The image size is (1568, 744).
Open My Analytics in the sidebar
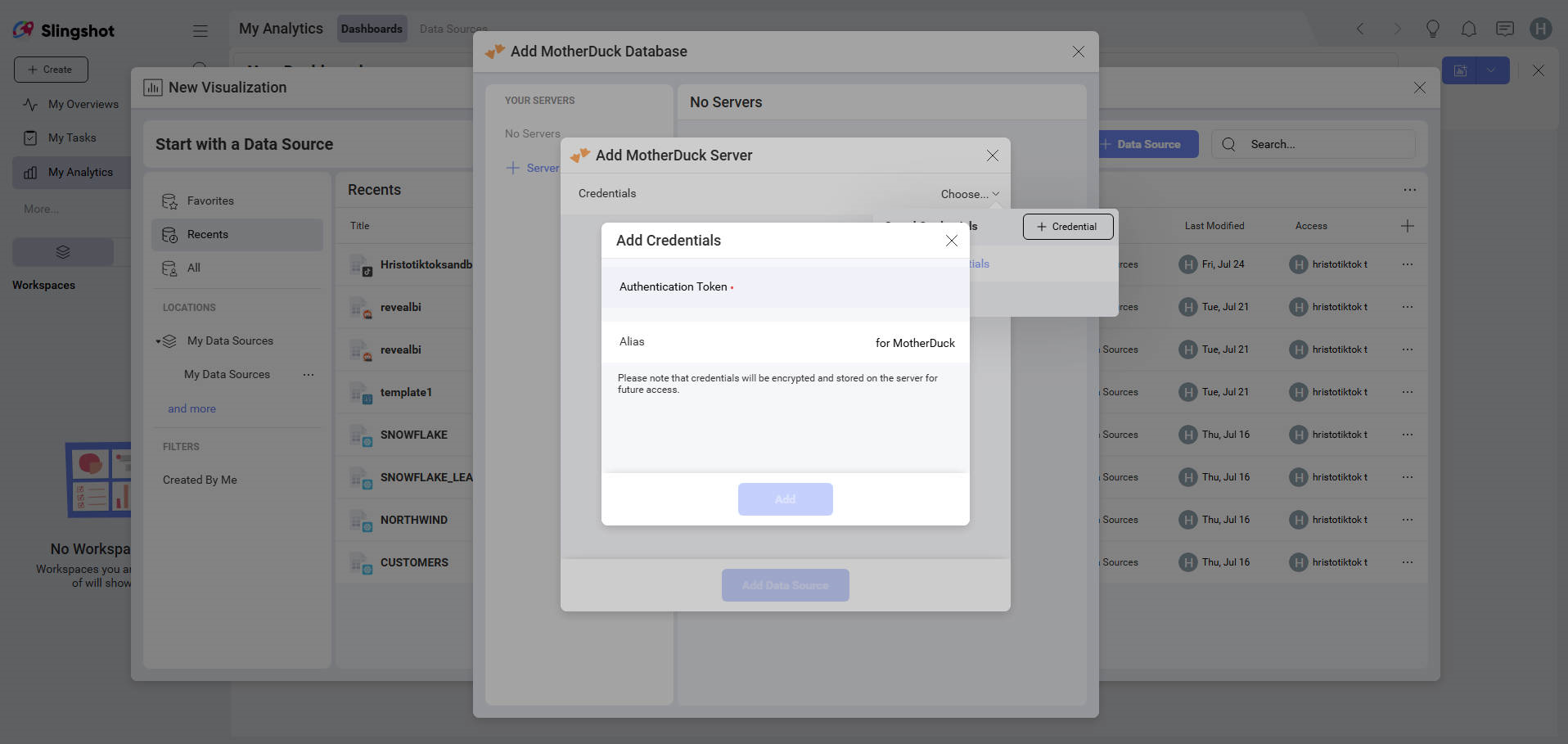[71, 173]
